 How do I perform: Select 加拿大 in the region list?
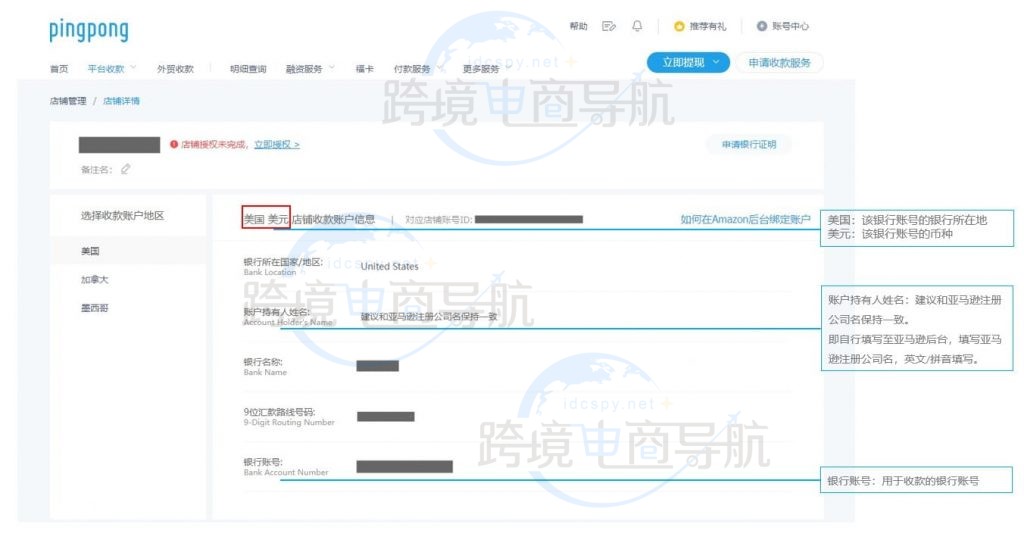tap(95, 279)
